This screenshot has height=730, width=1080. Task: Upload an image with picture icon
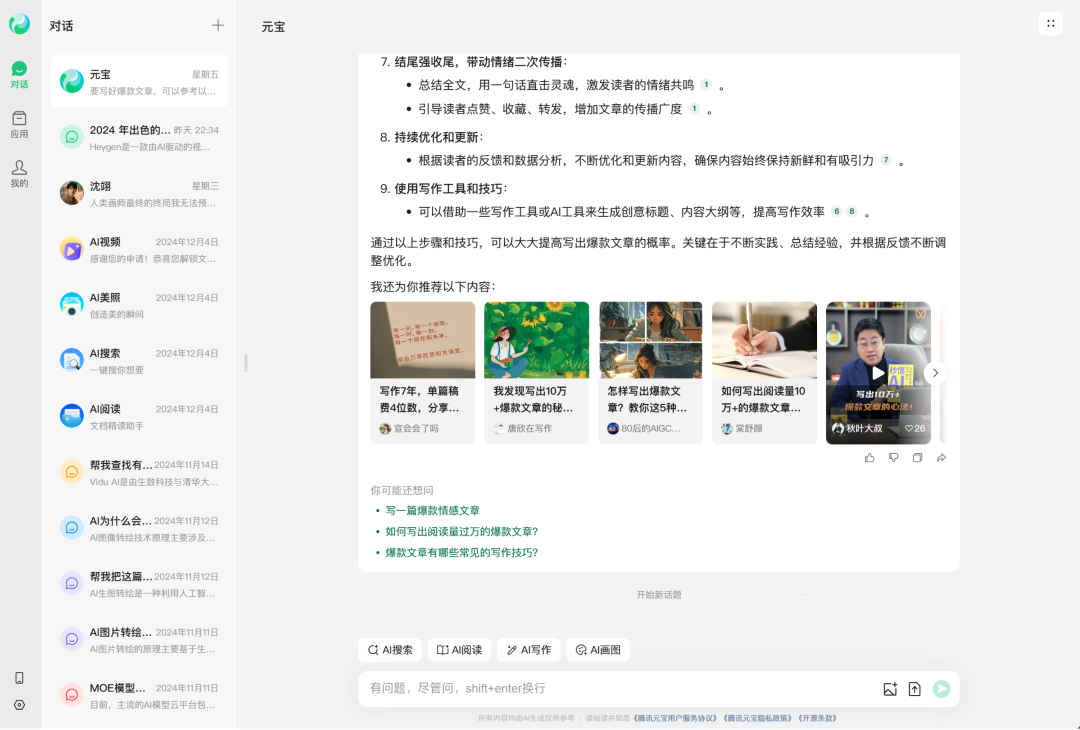[x=890, y=689]
